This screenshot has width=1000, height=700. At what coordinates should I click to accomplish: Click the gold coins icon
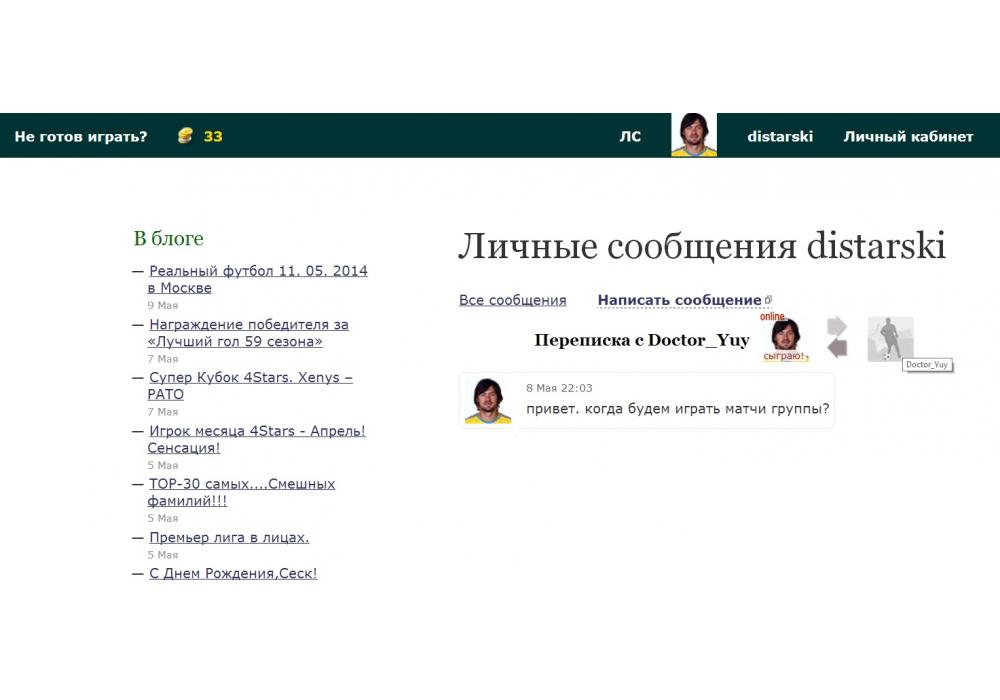tap(185, 135)
